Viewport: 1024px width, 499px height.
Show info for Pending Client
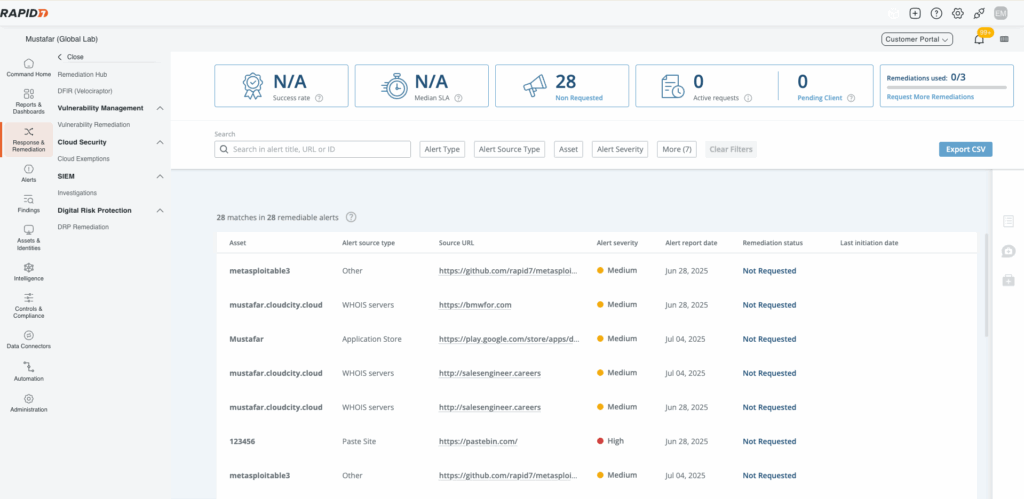851,98
